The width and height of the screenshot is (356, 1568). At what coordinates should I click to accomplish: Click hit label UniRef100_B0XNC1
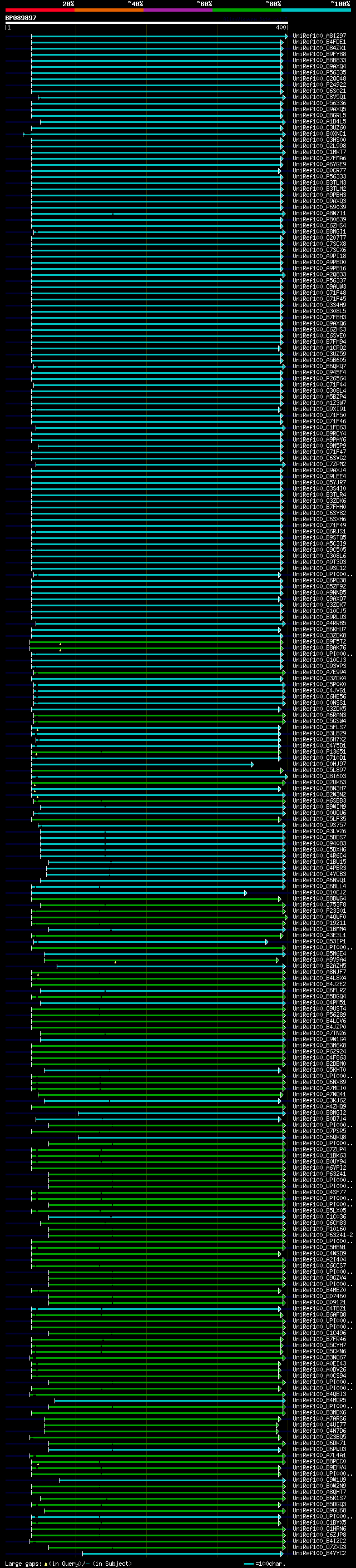319,134
